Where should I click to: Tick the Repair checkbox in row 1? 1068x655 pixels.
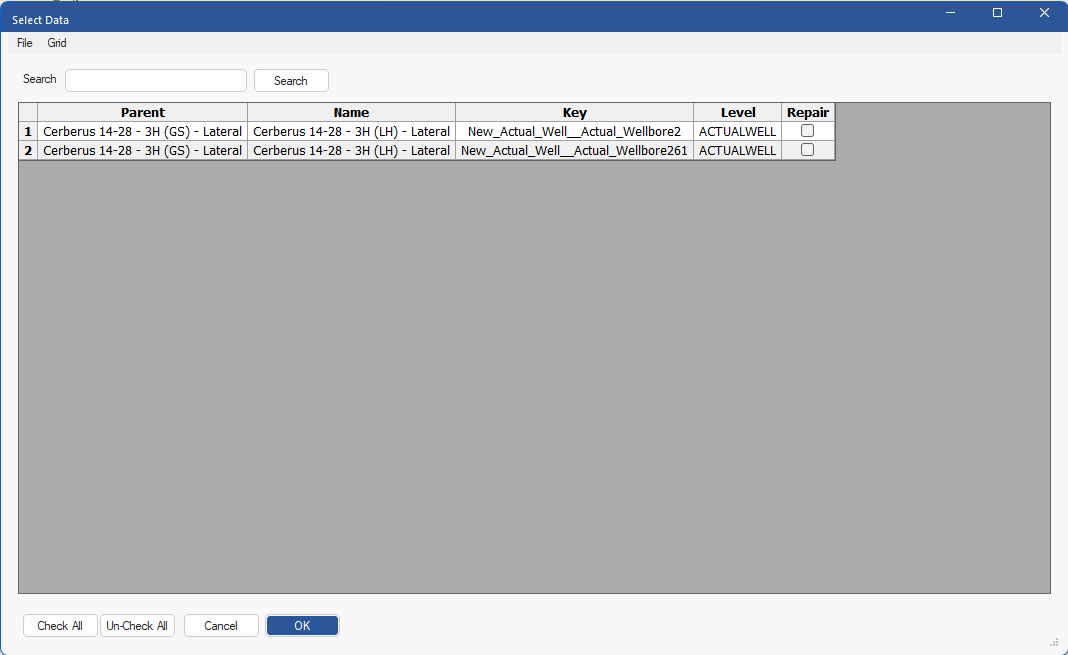(x=807, y=131)
